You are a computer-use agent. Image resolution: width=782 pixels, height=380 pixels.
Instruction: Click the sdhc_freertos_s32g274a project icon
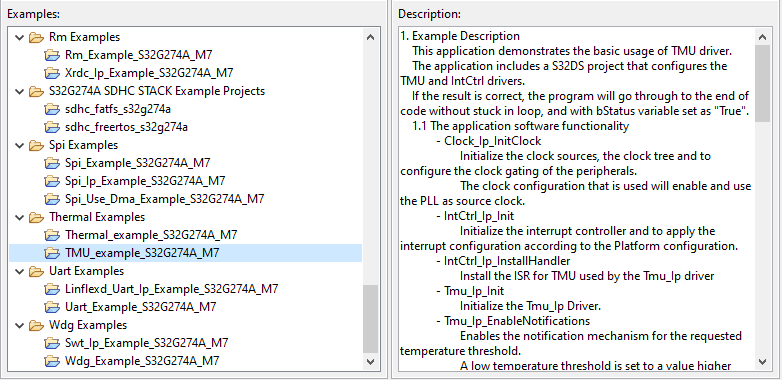pos(52,127)
